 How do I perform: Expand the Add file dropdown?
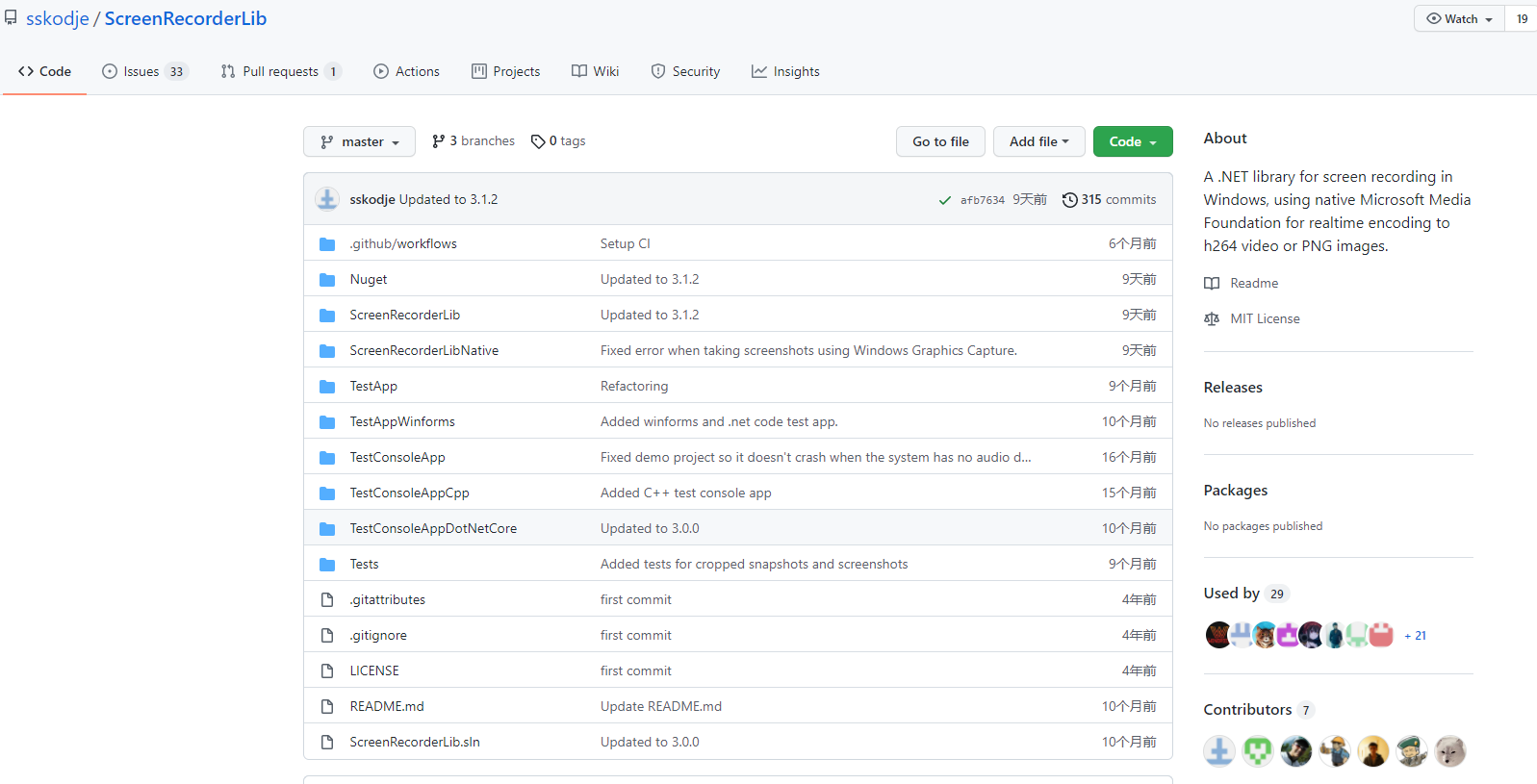[1038, 141]
